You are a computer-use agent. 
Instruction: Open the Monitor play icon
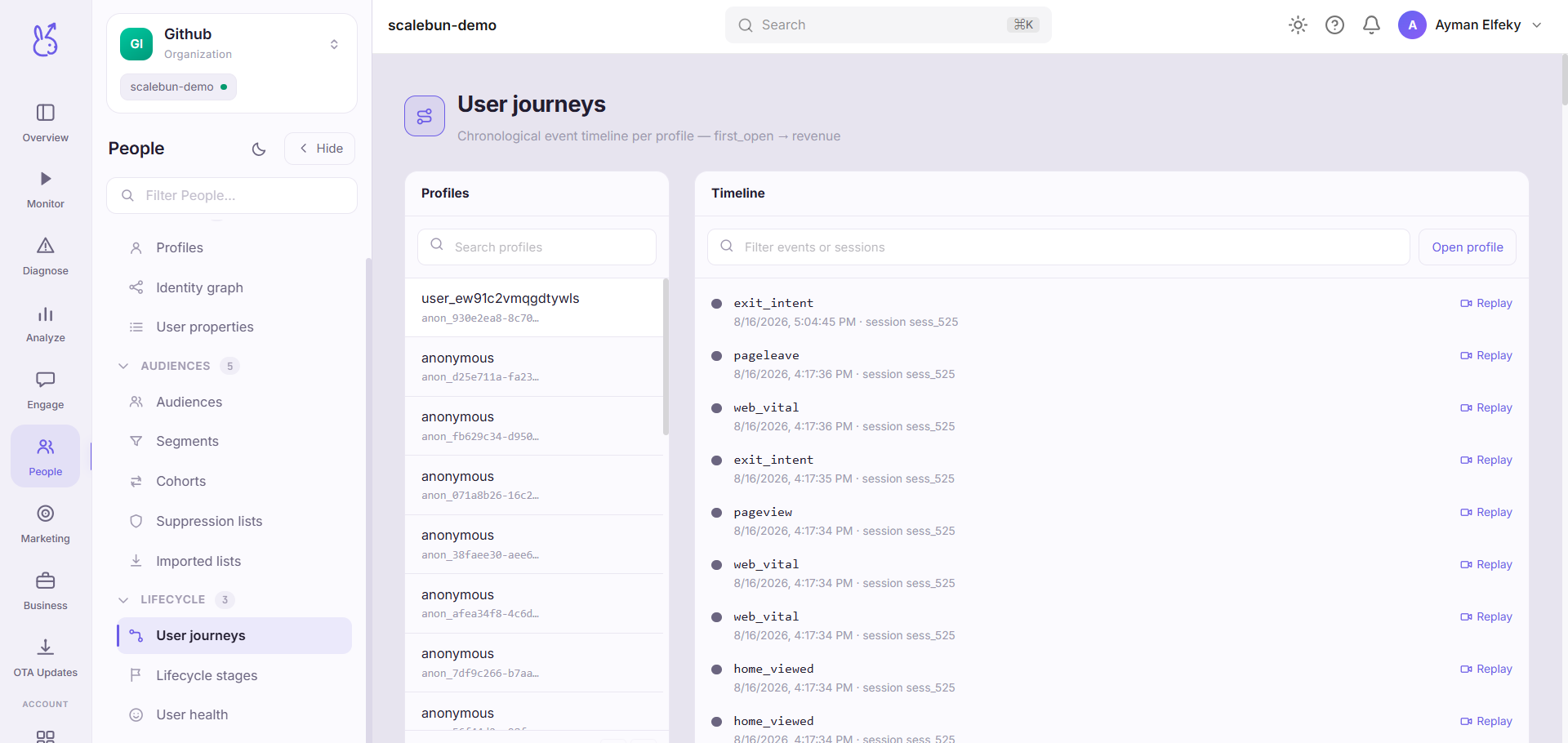46,179
